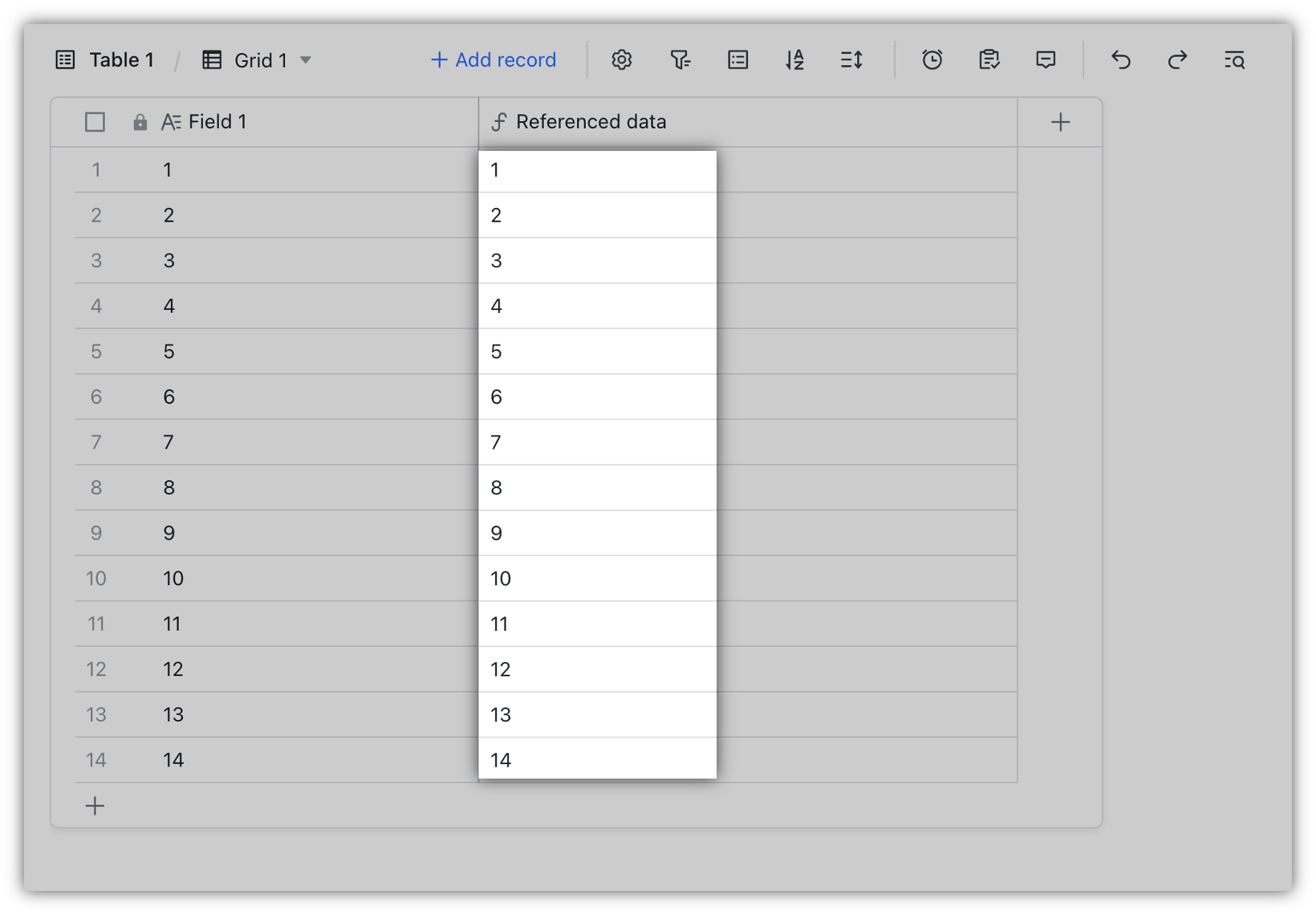Click the lock icon beside Field 1

tap(140, 122)
